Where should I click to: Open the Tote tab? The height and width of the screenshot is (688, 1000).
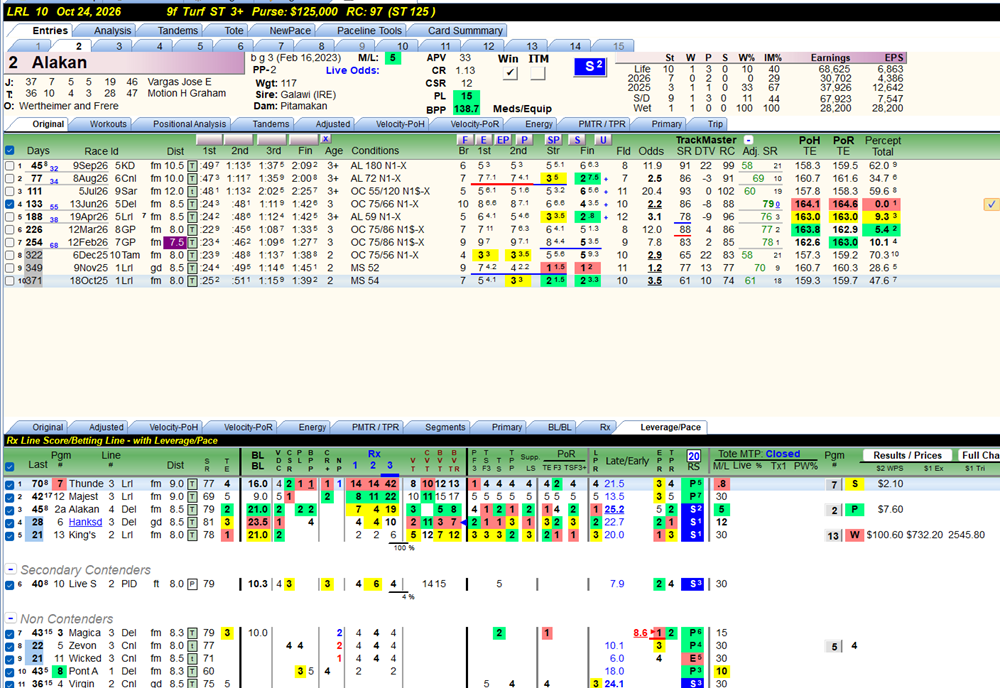[233, 31]
